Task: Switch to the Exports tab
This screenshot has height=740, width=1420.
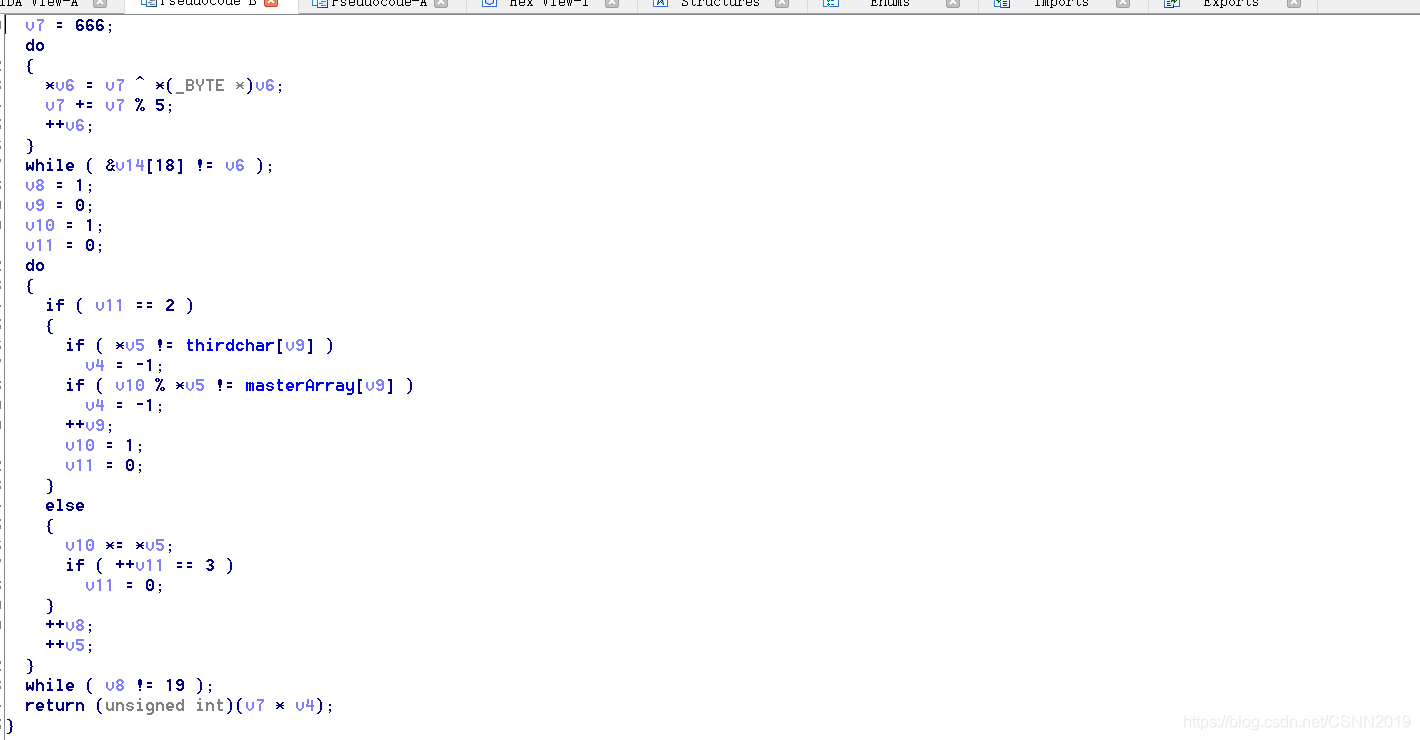Action: tap(1231, 4)
